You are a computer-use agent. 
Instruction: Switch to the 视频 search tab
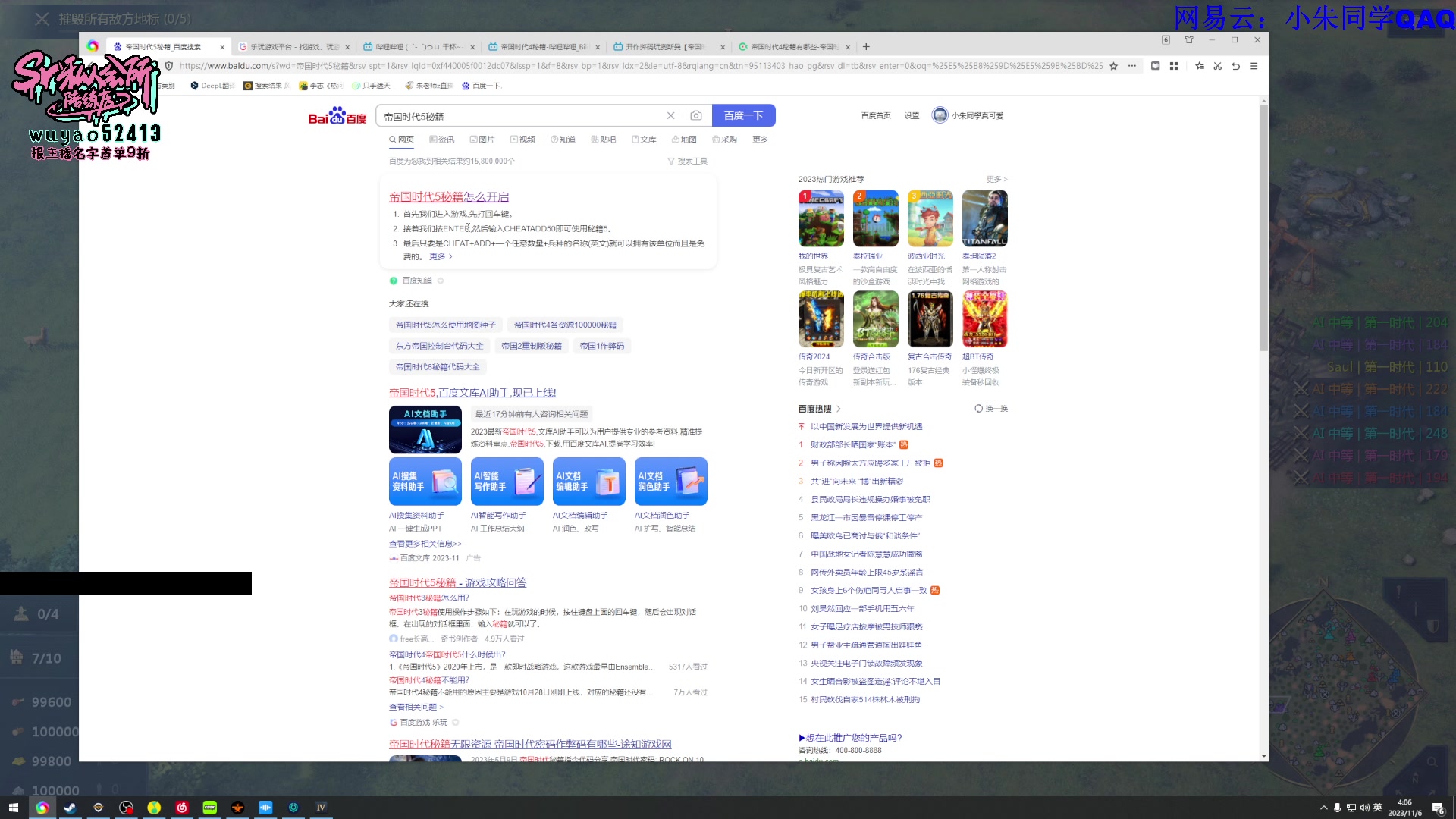[x=522, y=140]
